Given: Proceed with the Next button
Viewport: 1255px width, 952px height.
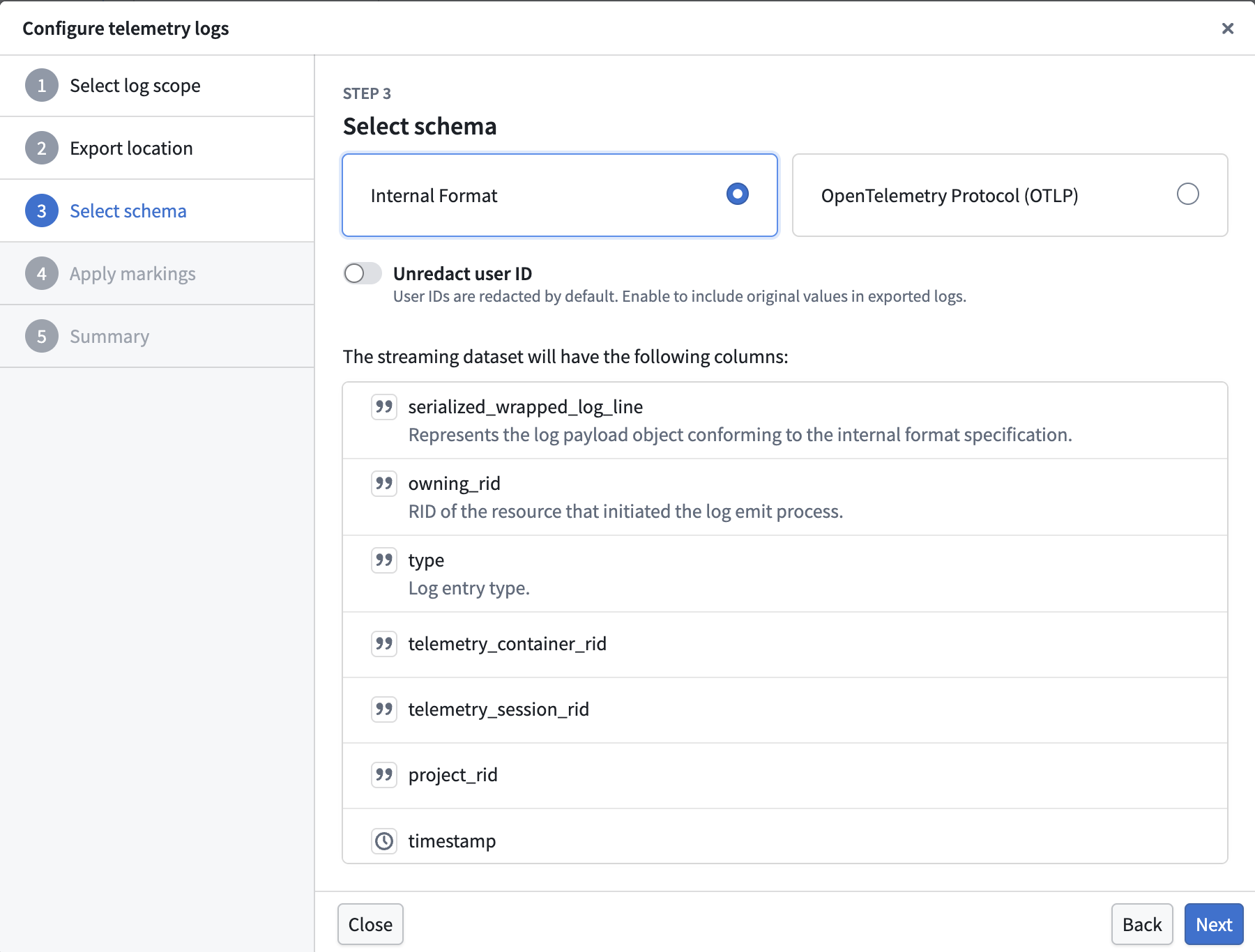Looking at the screenshot, I should (x=1214, y=924).
